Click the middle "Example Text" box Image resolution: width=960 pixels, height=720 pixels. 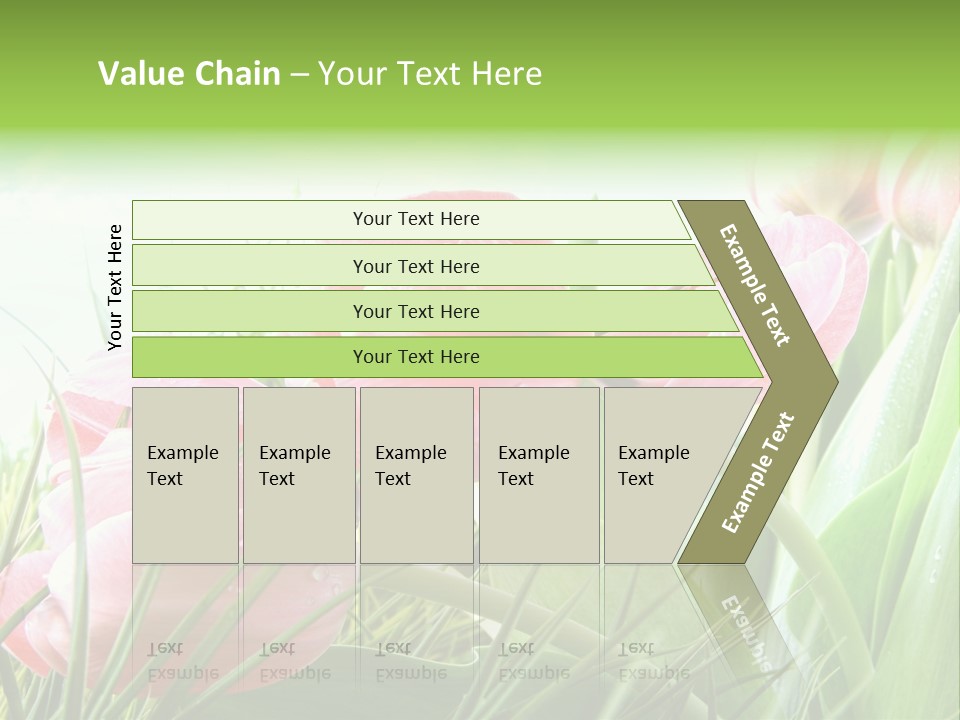[415, 474]
